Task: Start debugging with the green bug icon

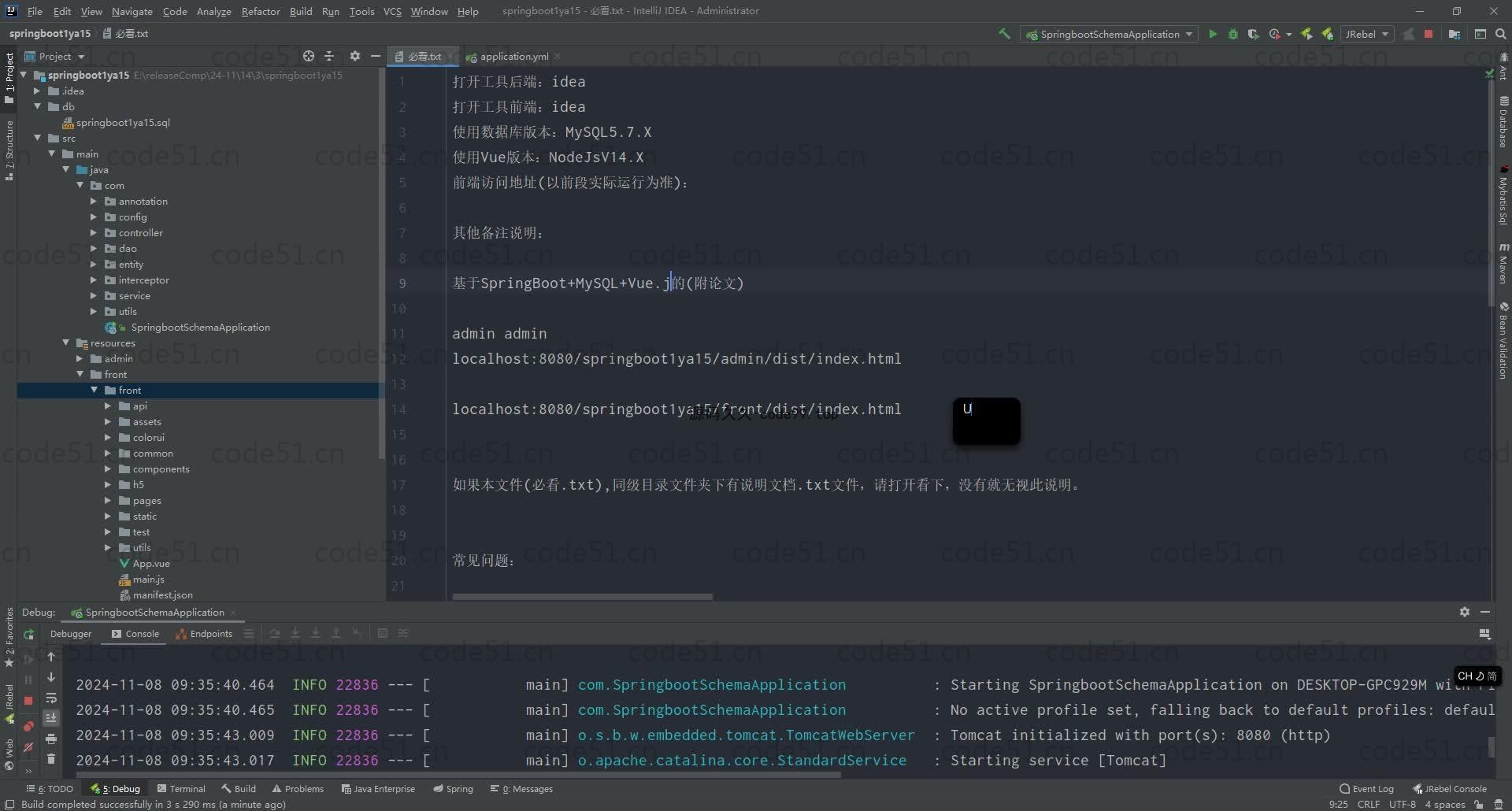Action: [x=1233, y=34]
